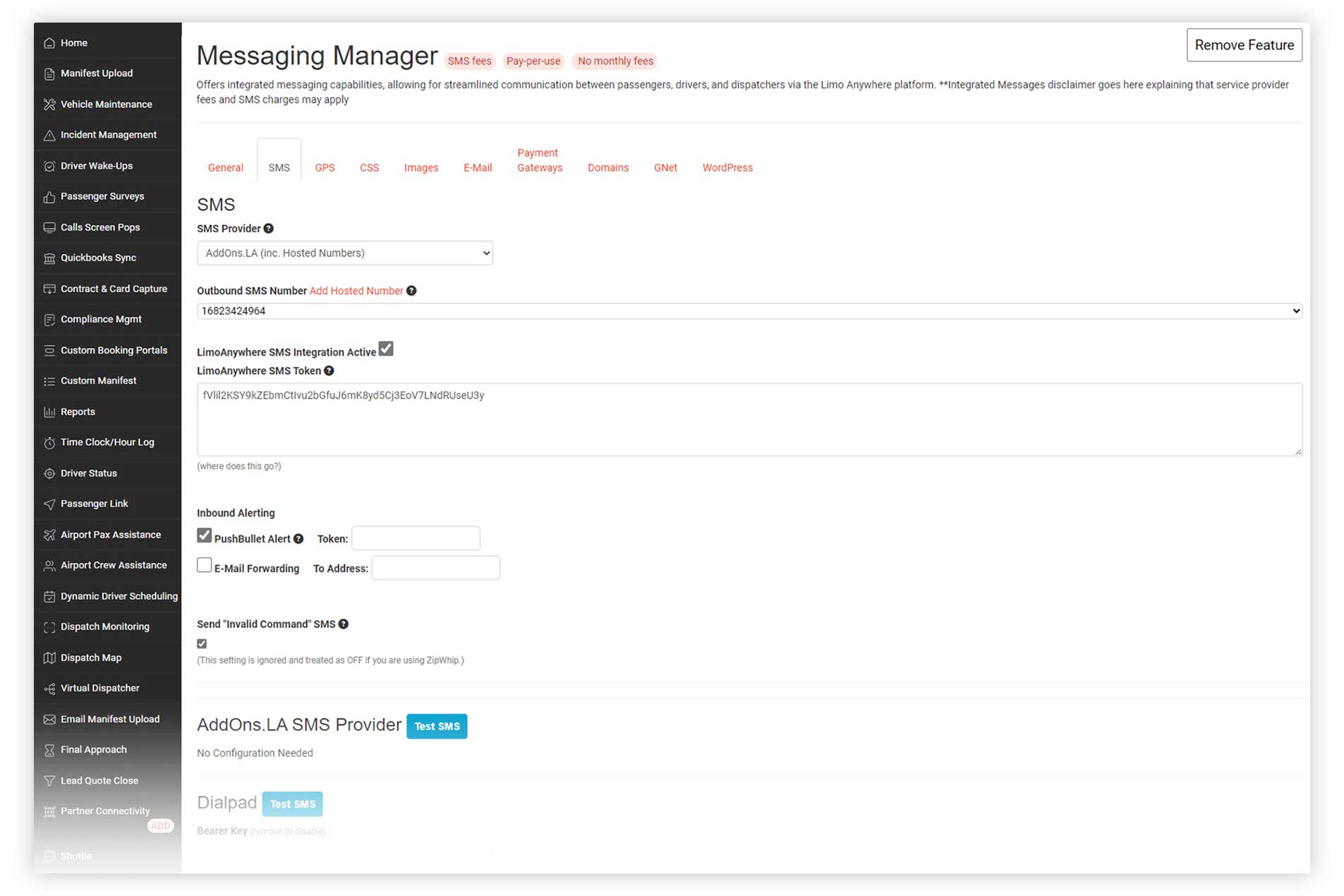Click help icon next to LimoAnywhere SMS Token

(329, 371)
